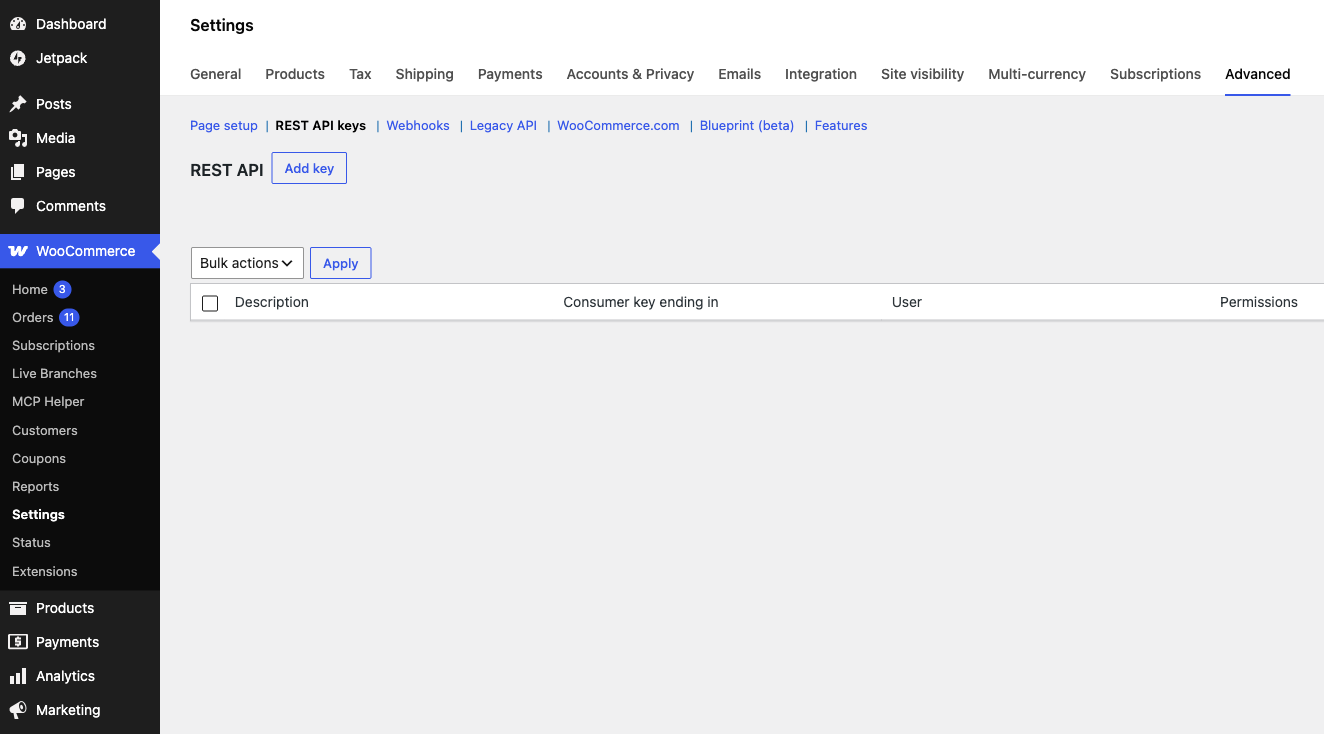The width and height of the screenshot is (1324, 734).
Task: Open Pages in the sidebar
Action: pyautogui.click(x=56, y=172)
